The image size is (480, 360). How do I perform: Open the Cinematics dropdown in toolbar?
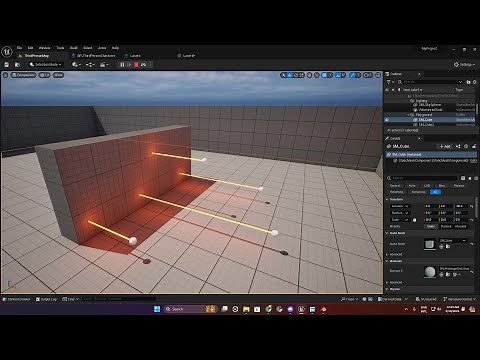(x=105, y=65)
